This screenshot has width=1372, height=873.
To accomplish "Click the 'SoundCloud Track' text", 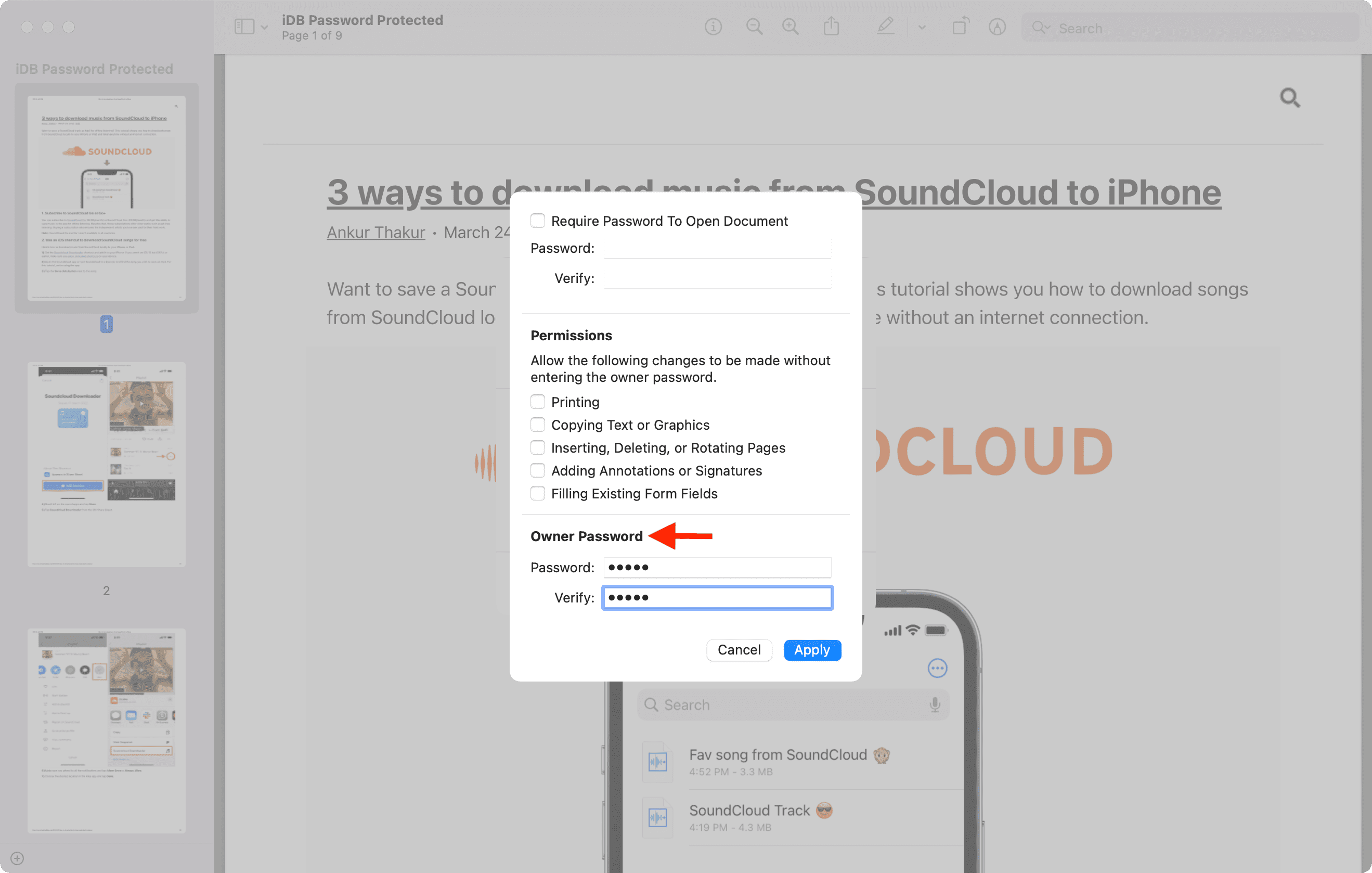I will tap(749, 811).
